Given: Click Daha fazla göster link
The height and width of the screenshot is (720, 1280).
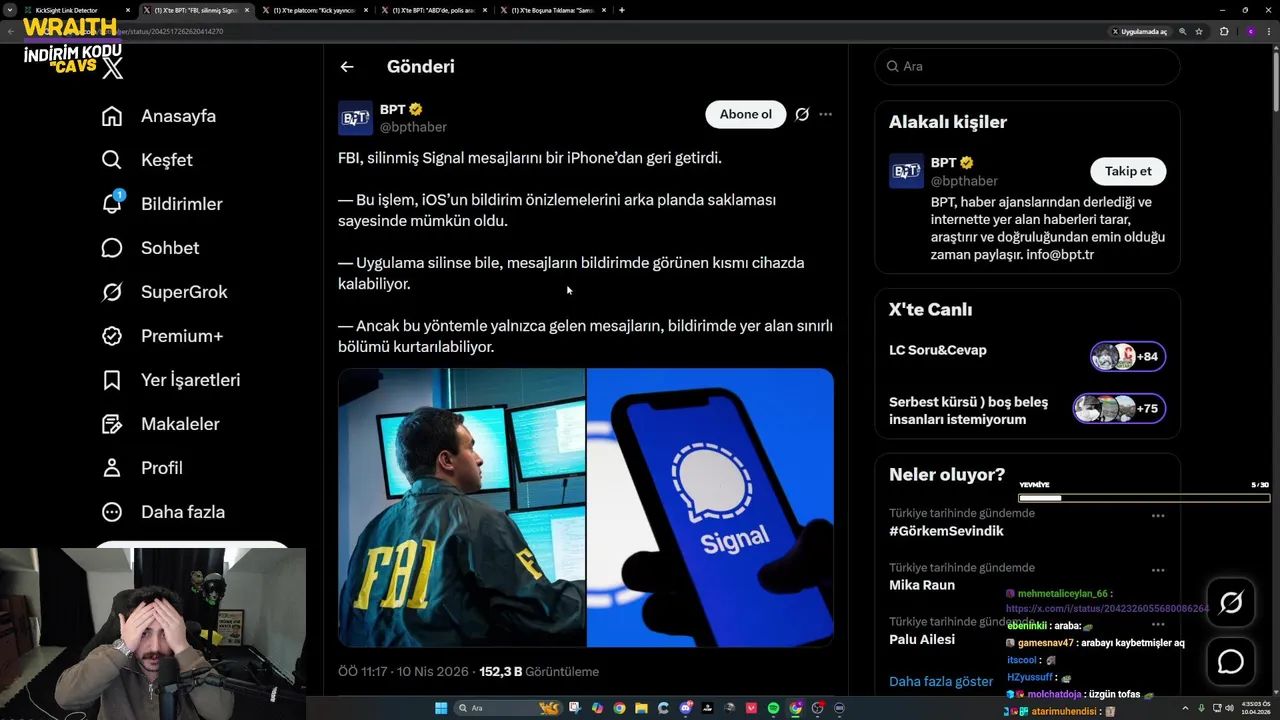Looking at the screenshot, I should [x=941, y=681].
